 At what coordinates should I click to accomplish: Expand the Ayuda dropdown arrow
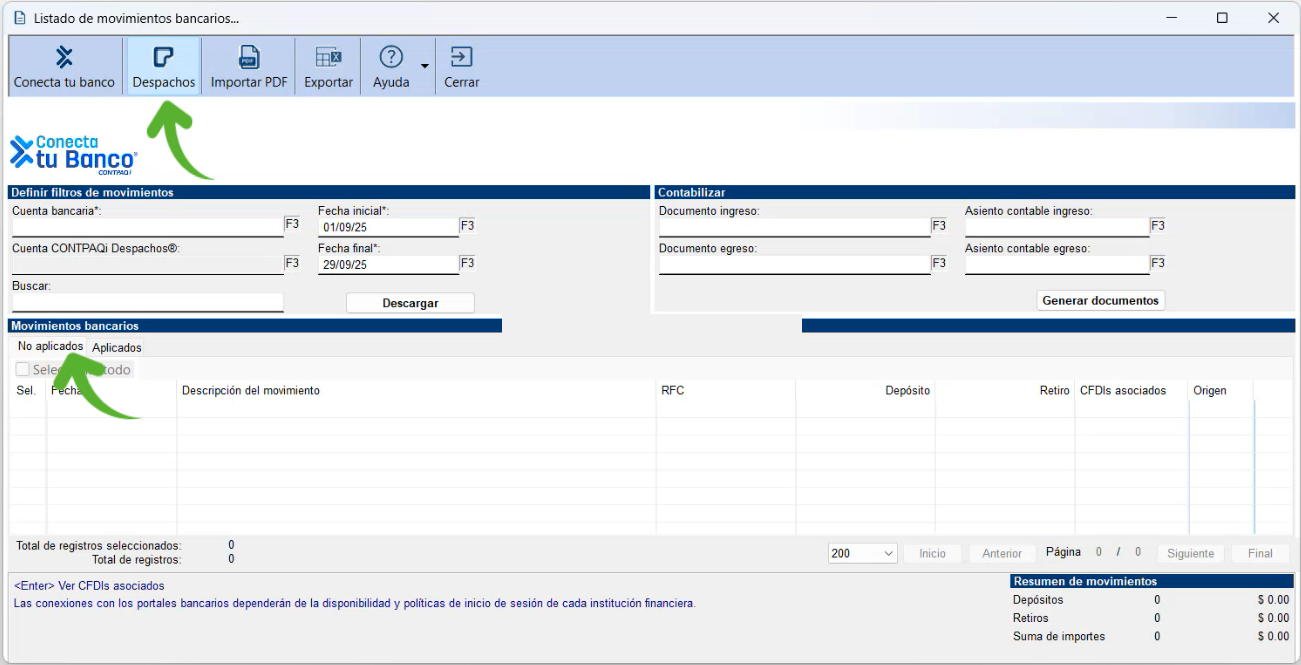[425, 67]
